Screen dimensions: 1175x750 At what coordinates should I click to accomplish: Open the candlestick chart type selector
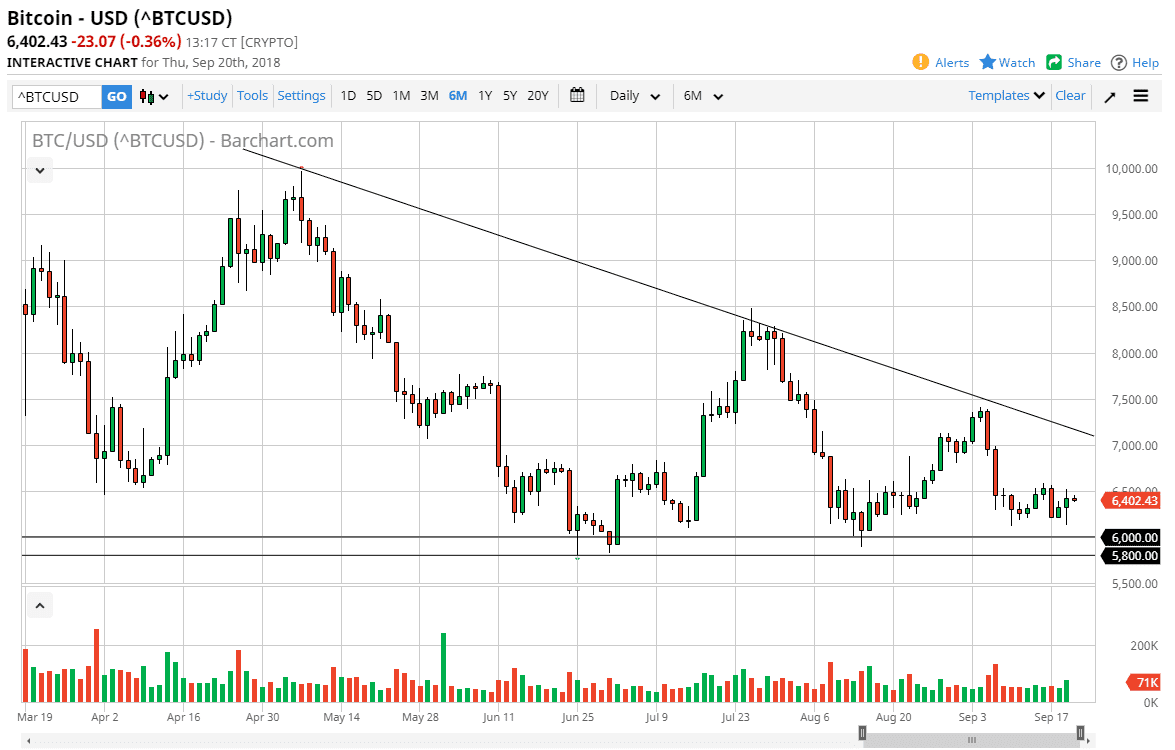154,96
